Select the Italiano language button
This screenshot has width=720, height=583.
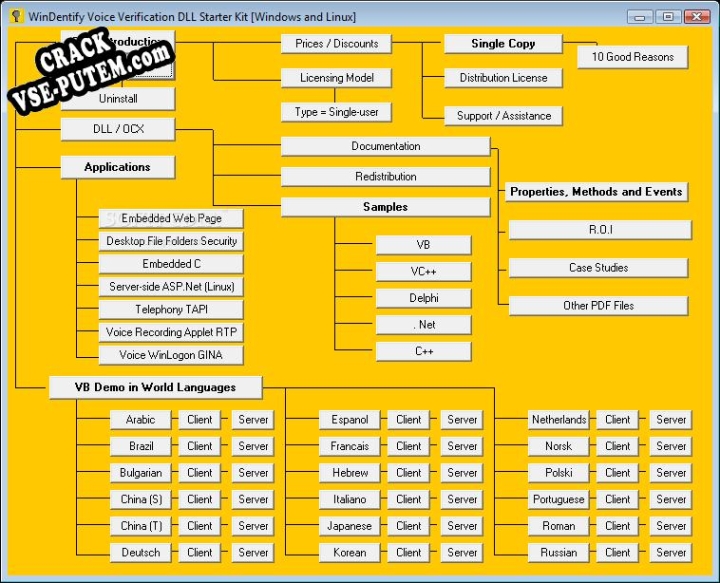(x=349, y=500)
